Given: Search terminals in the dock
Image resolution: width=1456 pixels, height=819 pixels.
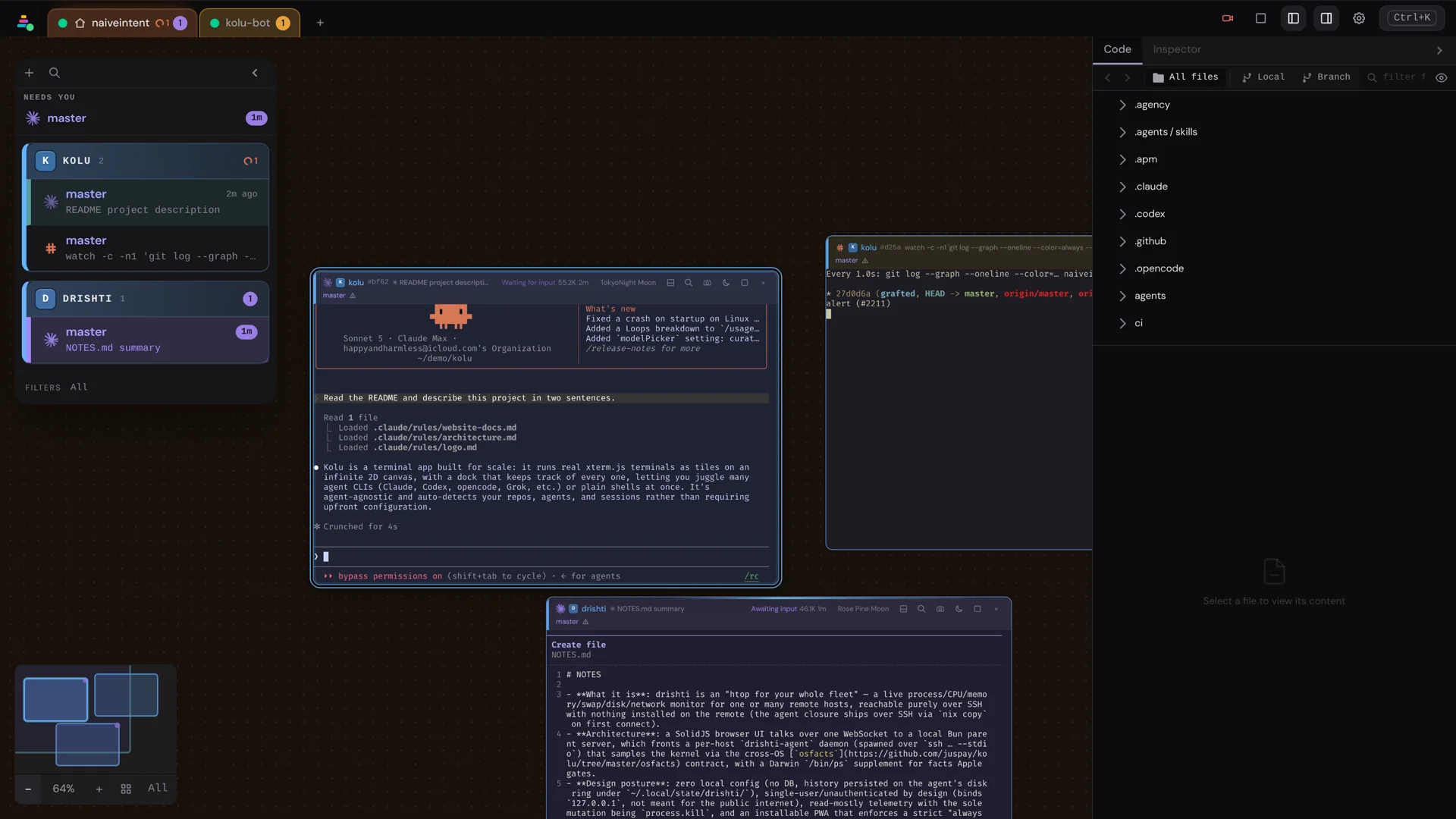Looking at the screenshot, I should click(55, 73).
